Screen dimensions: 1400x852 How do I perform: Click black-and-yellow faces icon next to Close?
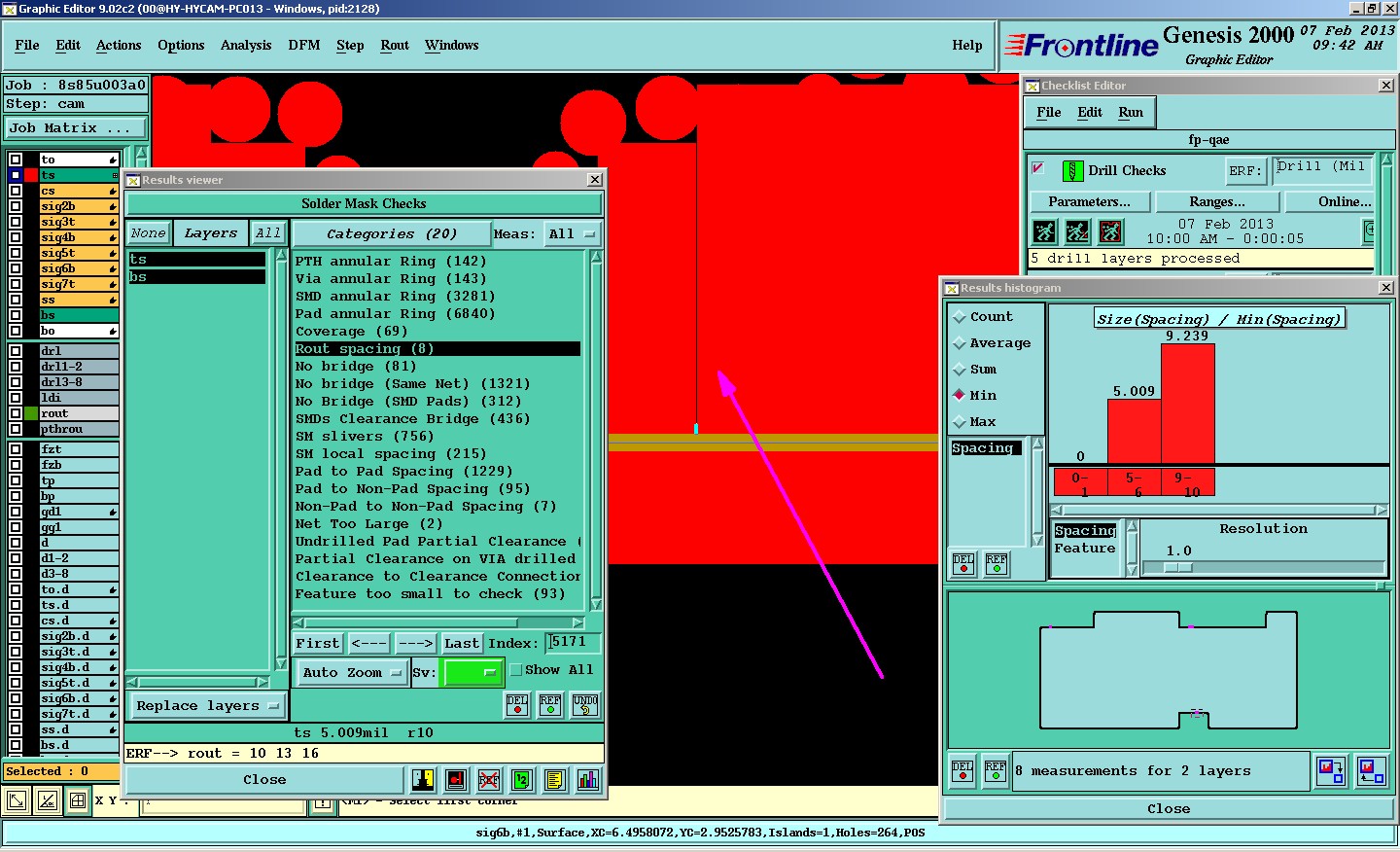[423, 780]
